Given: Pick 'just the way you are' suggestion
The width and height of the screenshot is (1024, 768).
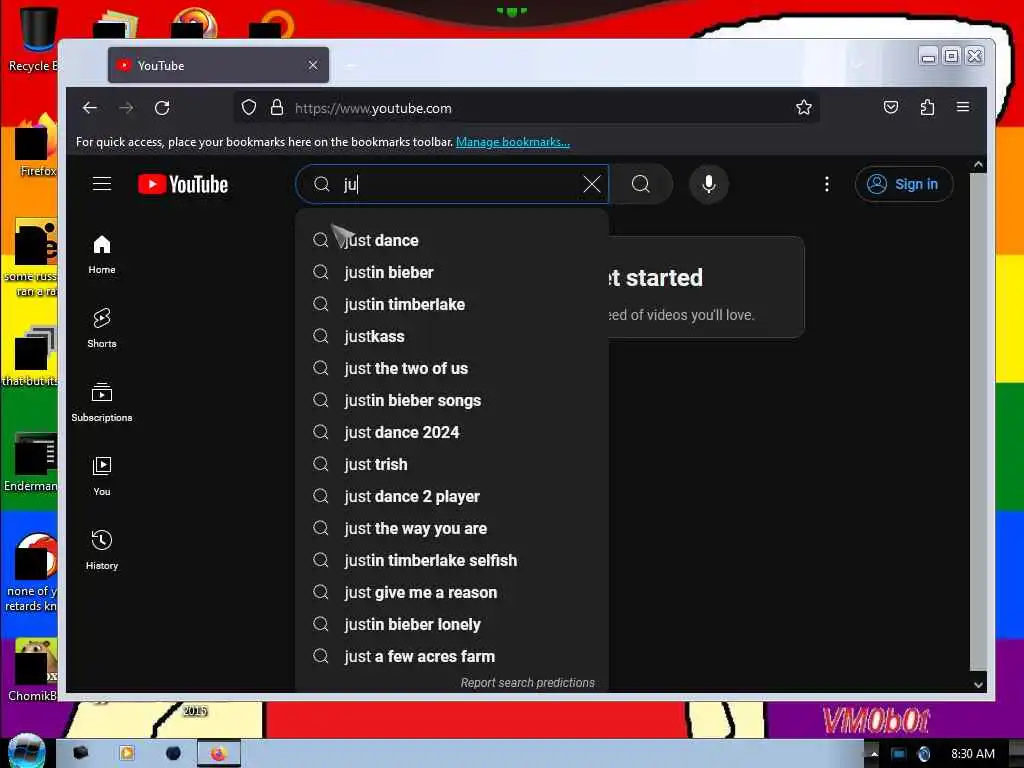Looking at the screenshot, I should pos(452,528).
